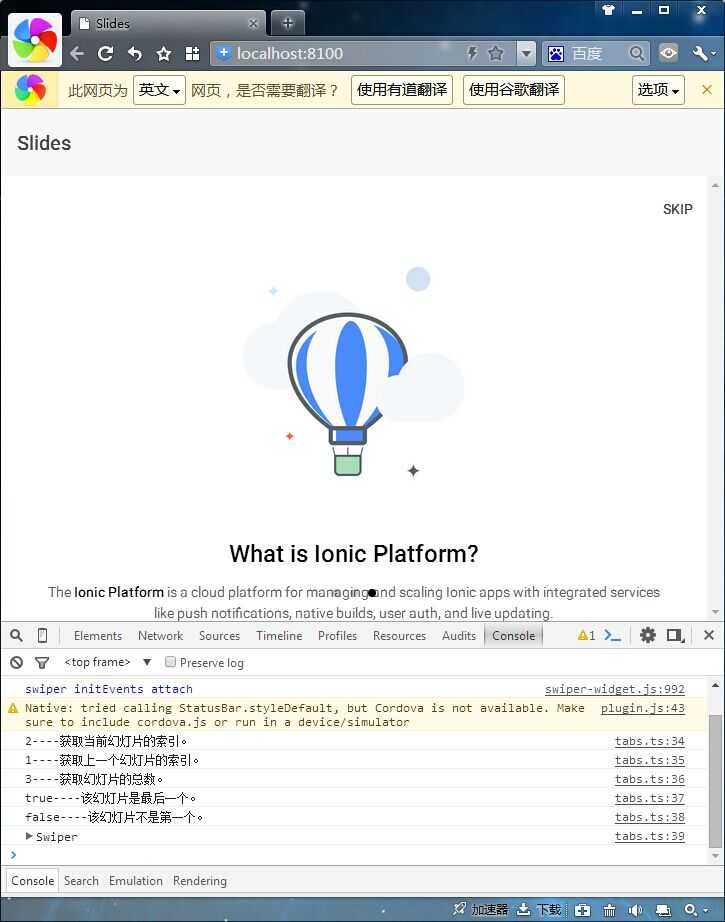Click the balloon slide illustration

353,372
